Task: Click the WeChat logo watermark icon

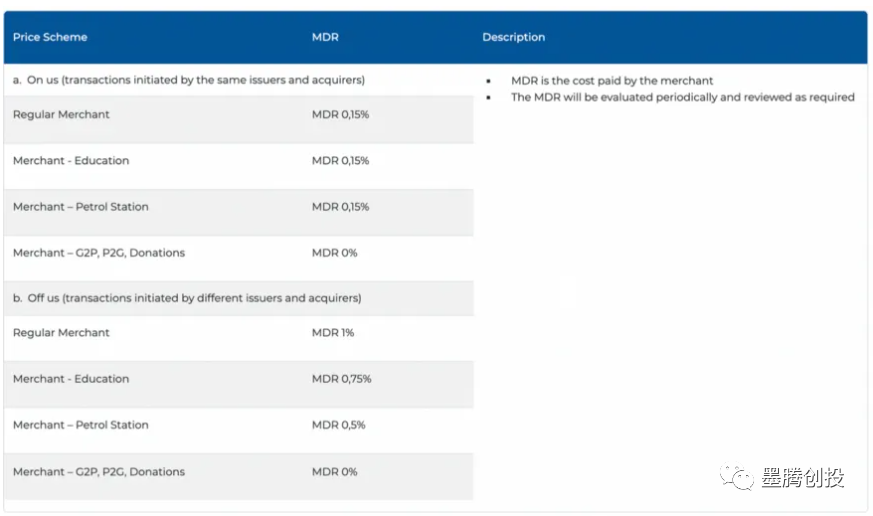Action: [x=739, y=478]
